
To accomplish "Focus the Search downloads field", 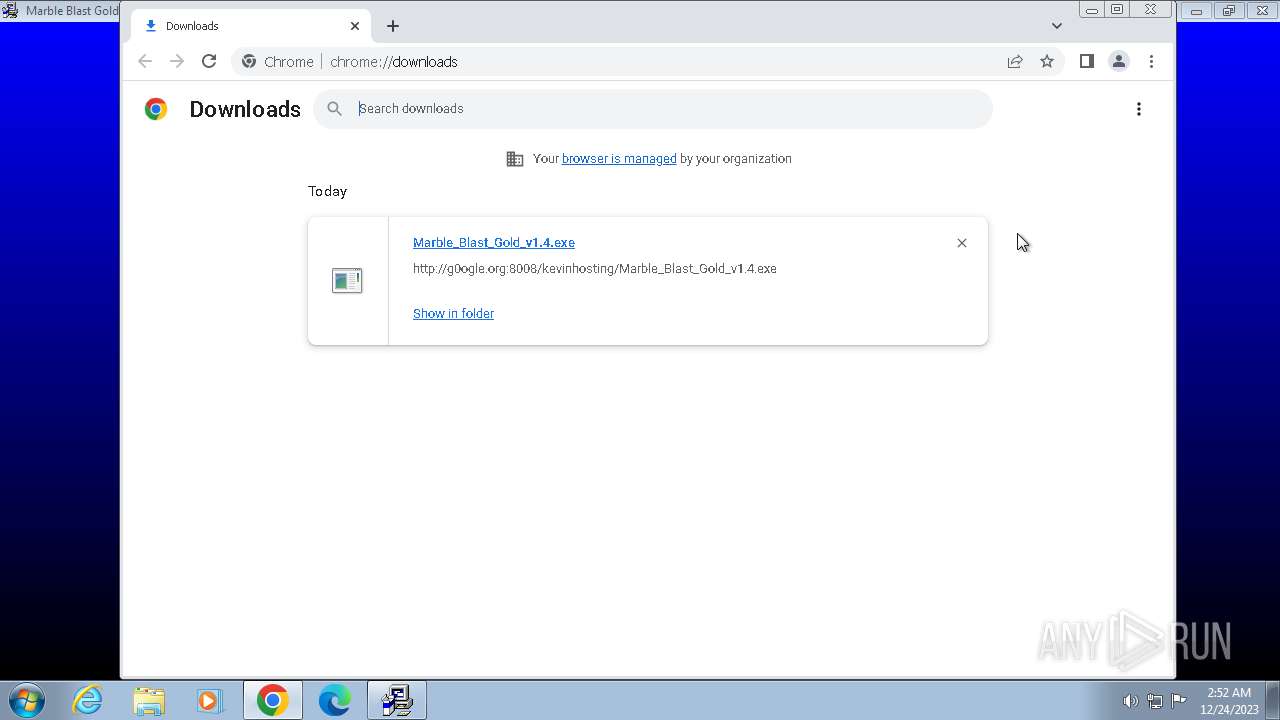I will coord(653,109).
